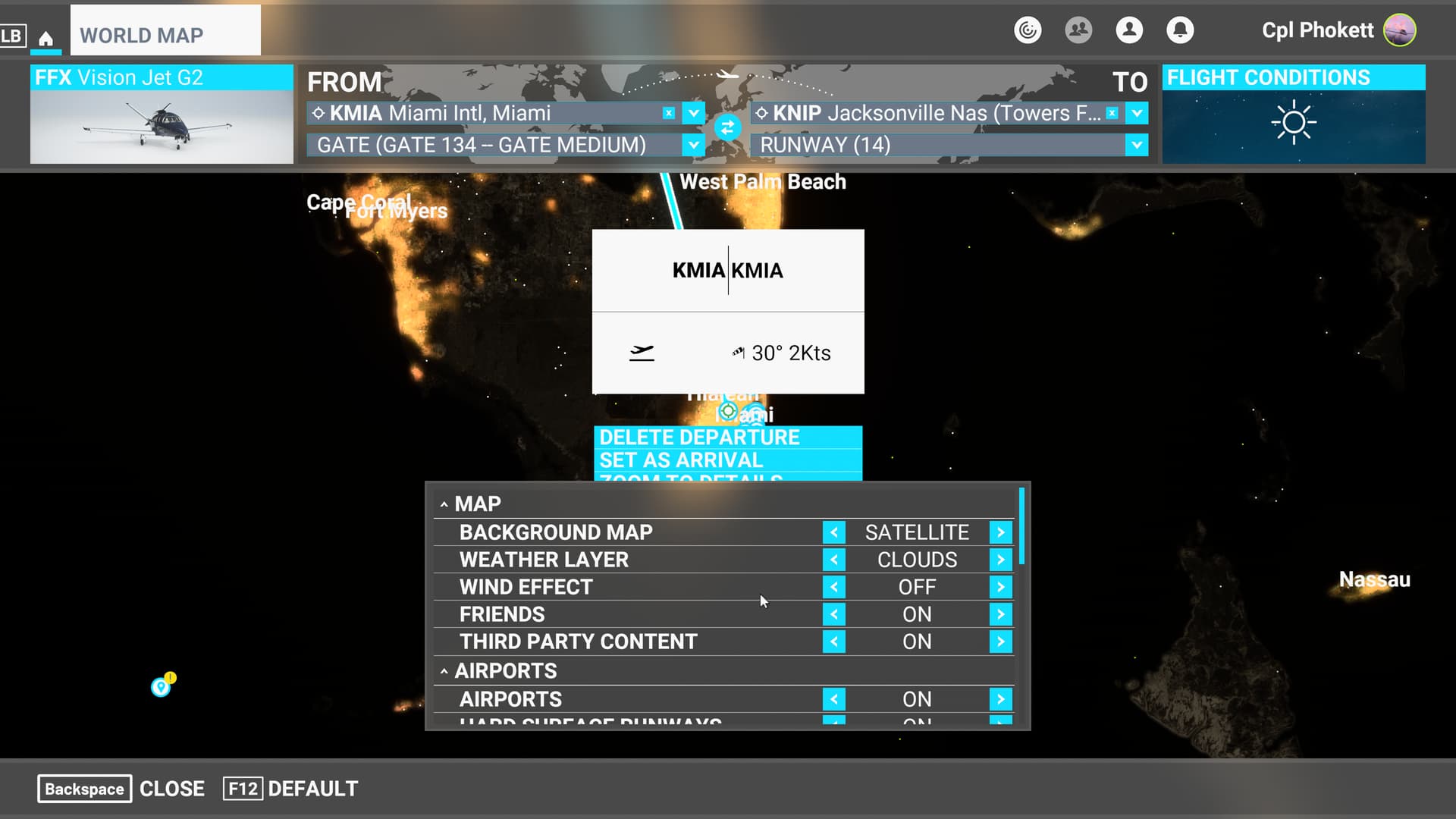This screenshot has height=819, width=1456.
Task: Clear the KMIA departure airport field
Action: (668, 113)
